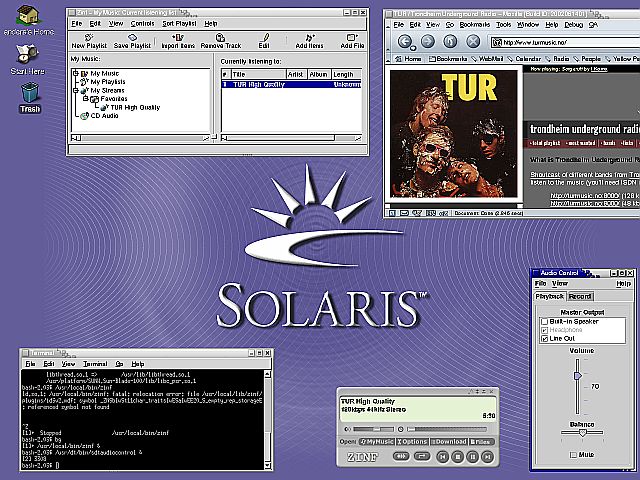Select TUR High Quality under Favorites
The height and width of the screenshot is (480, 640).
click(135, 107)
